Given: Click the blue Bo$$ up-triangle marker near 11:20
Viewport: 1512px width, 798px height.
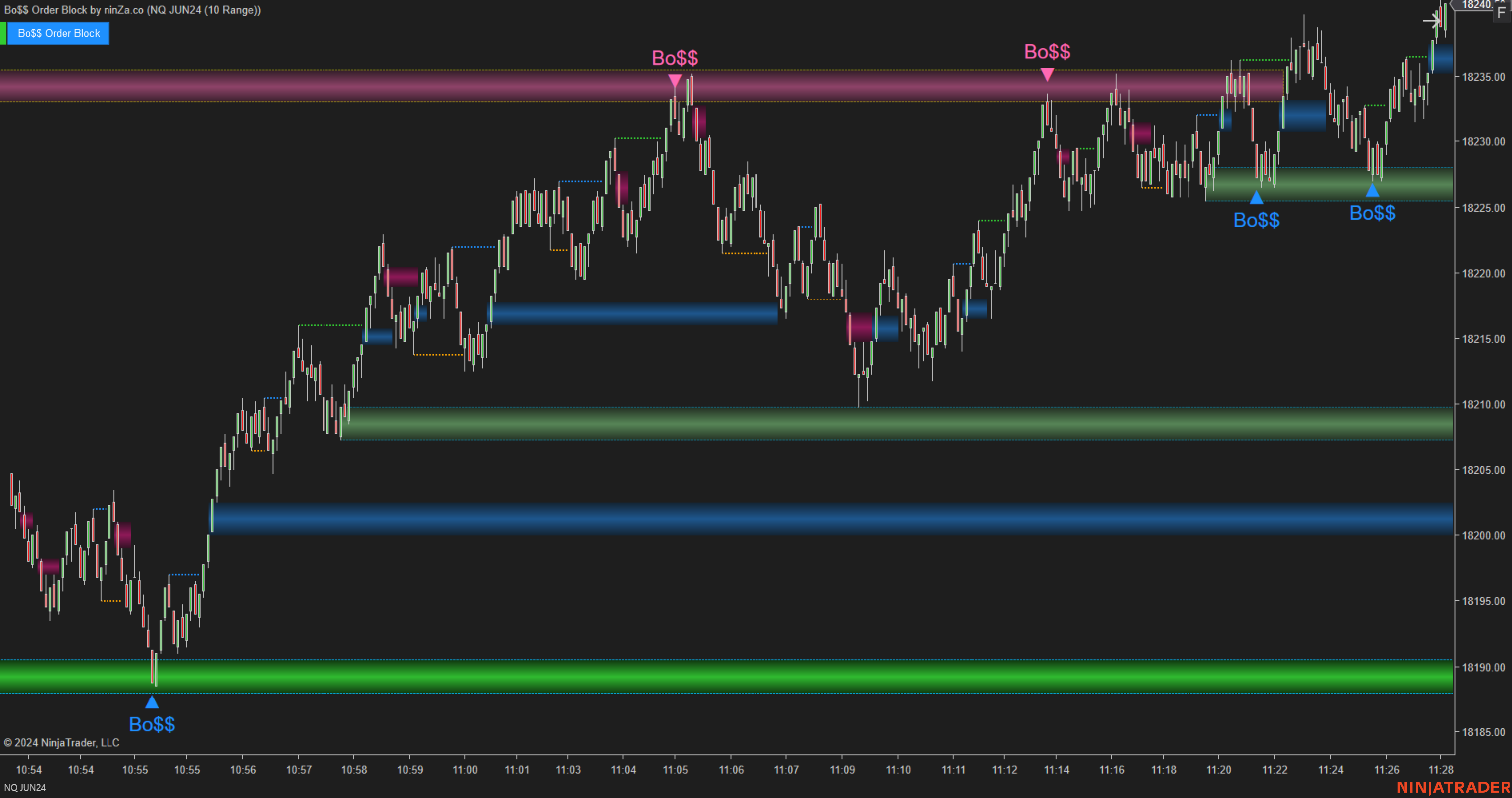Looking at the screenshot, I should click(x=1256, y=197).
